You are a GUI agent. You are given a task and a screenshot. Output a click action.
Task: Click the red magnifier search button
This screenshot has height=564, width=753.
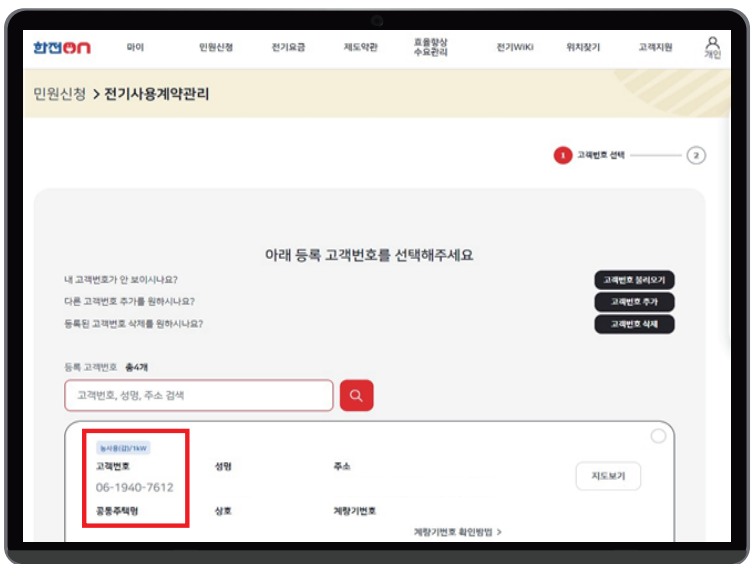point(356,395)
